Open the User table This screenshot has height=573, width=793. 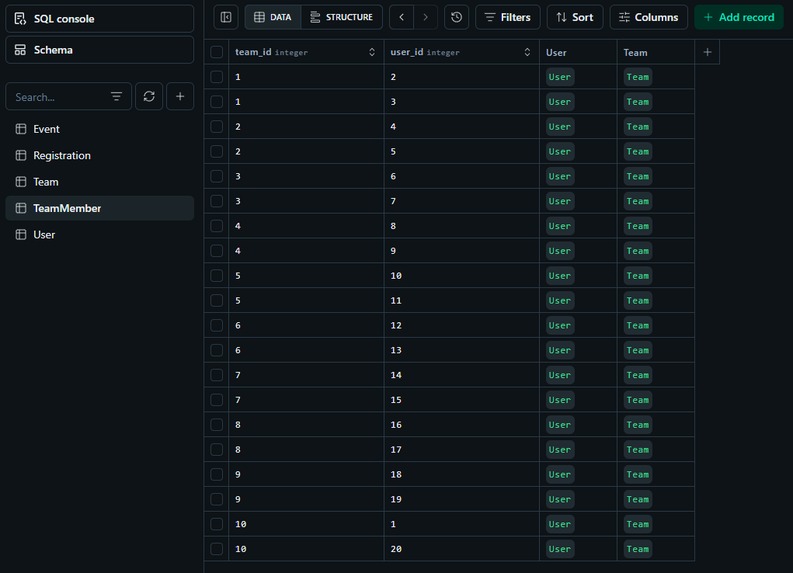(100, 235)
